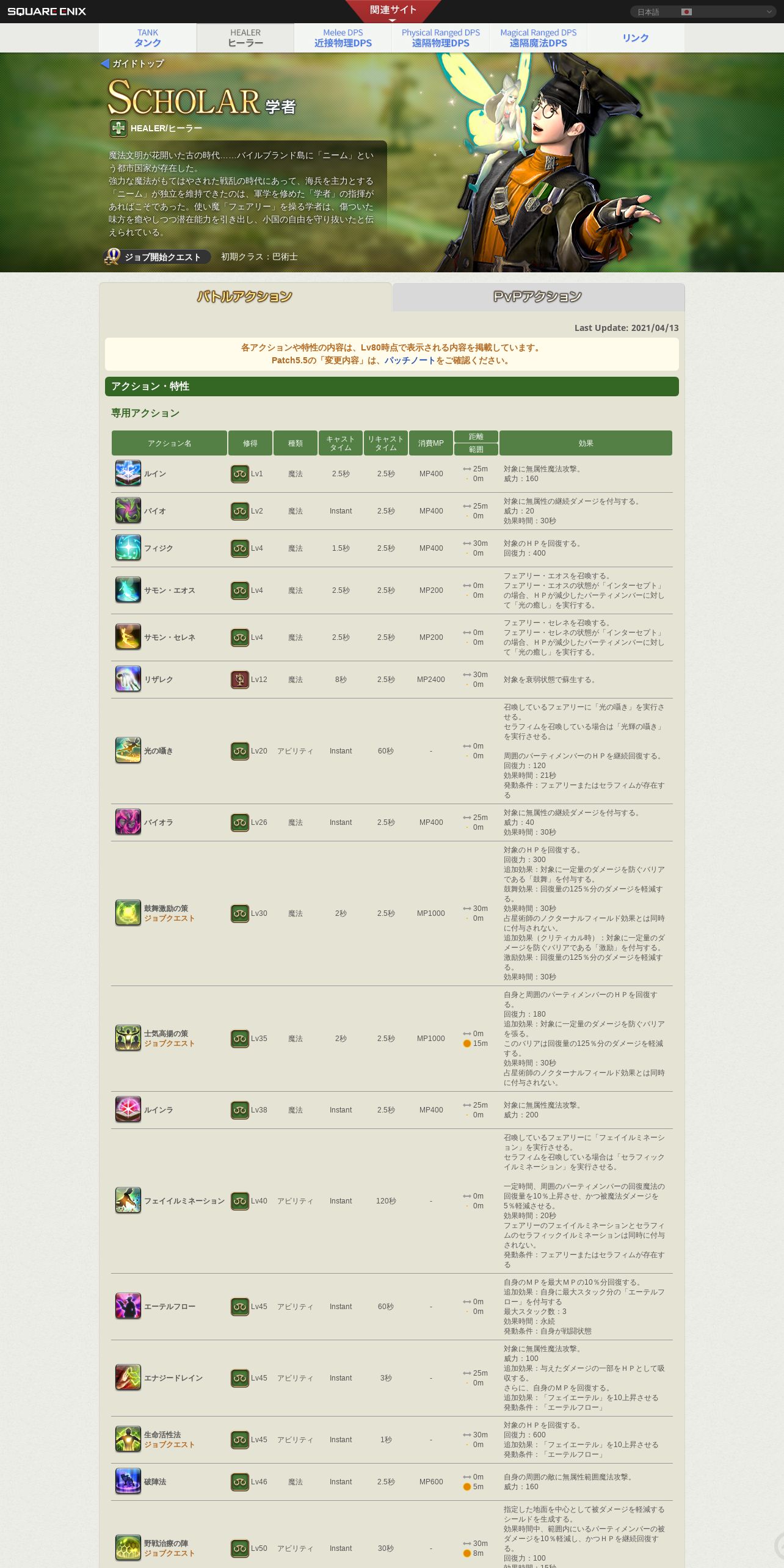Screen dimensions: 784x1568
Task: Click the 生命活性法 action icon
Action: 128,1440
